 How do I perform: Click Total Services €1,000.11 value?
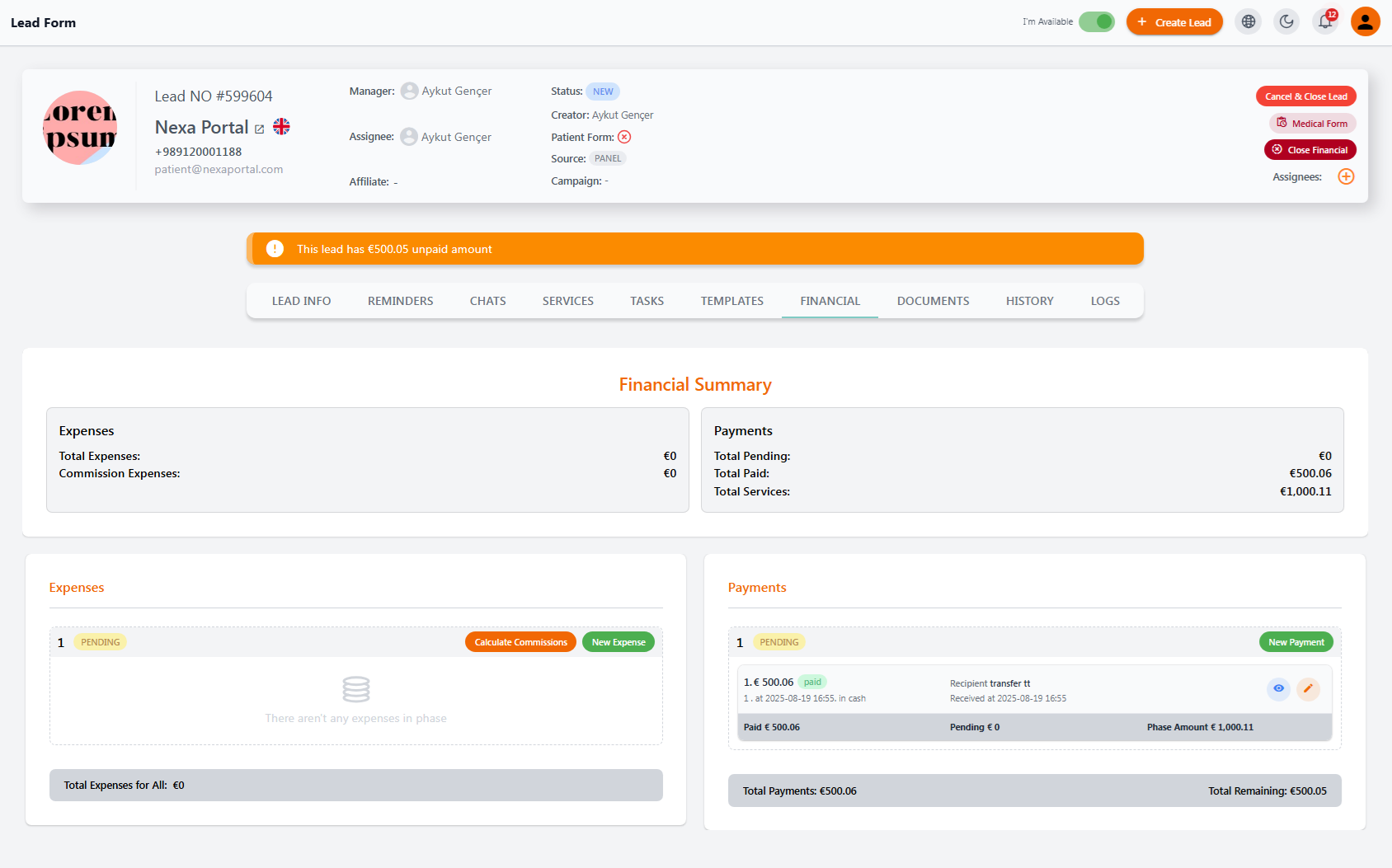click(1305, 491)
